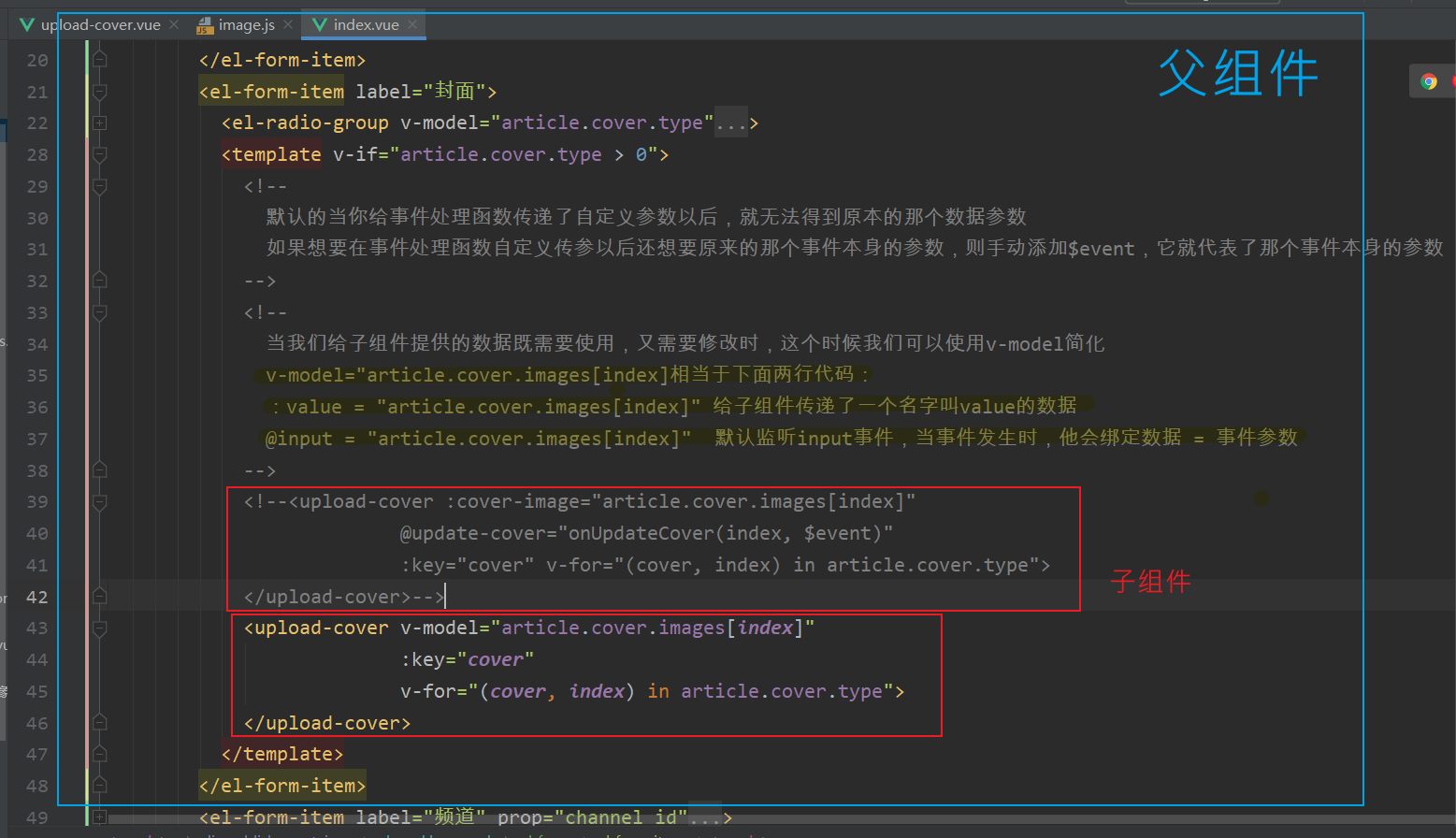1456x838 pixels.
Task: Click fold end marker on line 47
Action: pos(100,755)
